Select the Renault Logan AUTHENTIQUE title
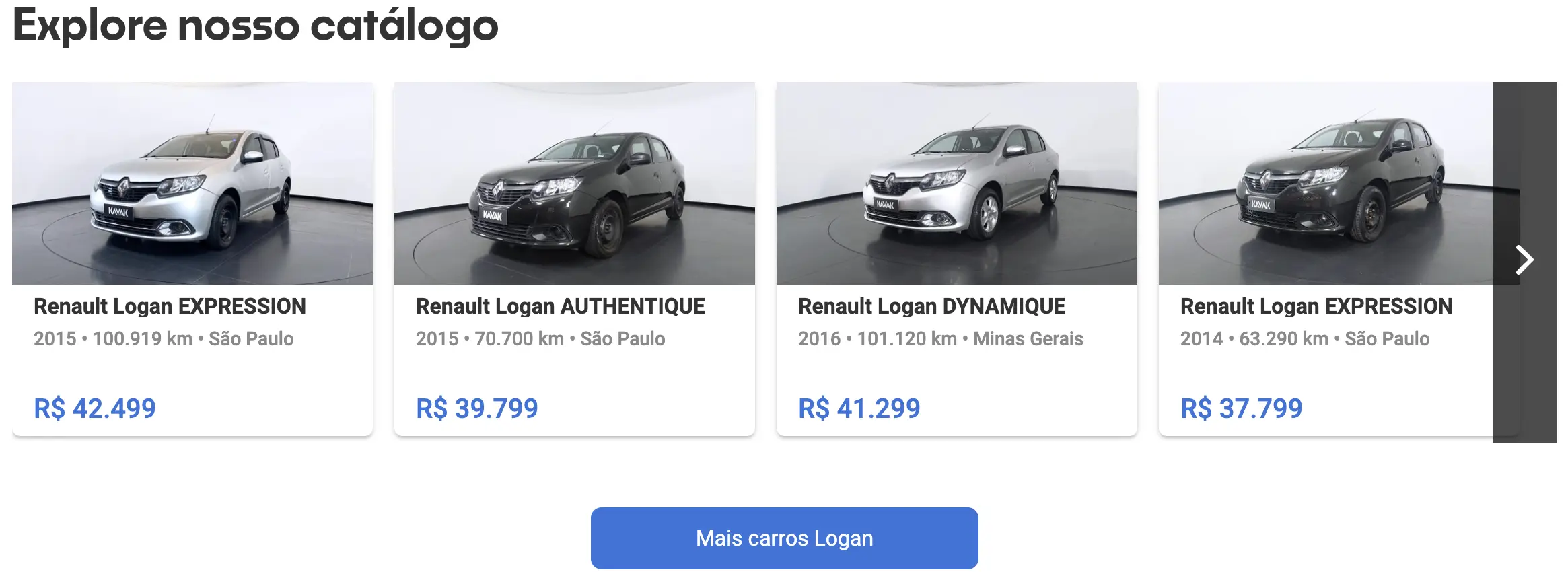The image size is (1568, 572). pos(561,306)
